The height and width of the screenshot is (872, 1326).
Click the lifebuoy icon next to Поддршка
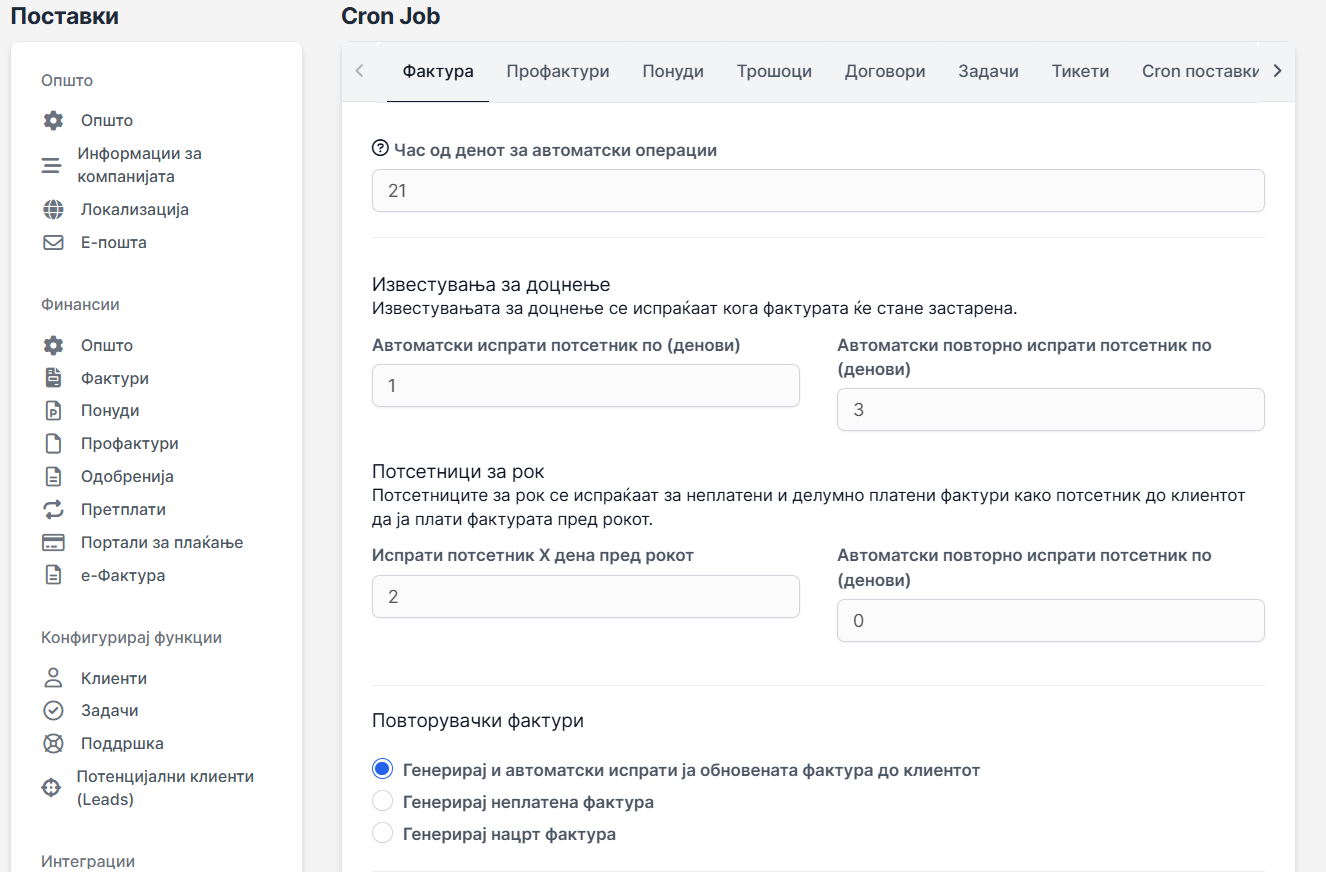[53, 744]
